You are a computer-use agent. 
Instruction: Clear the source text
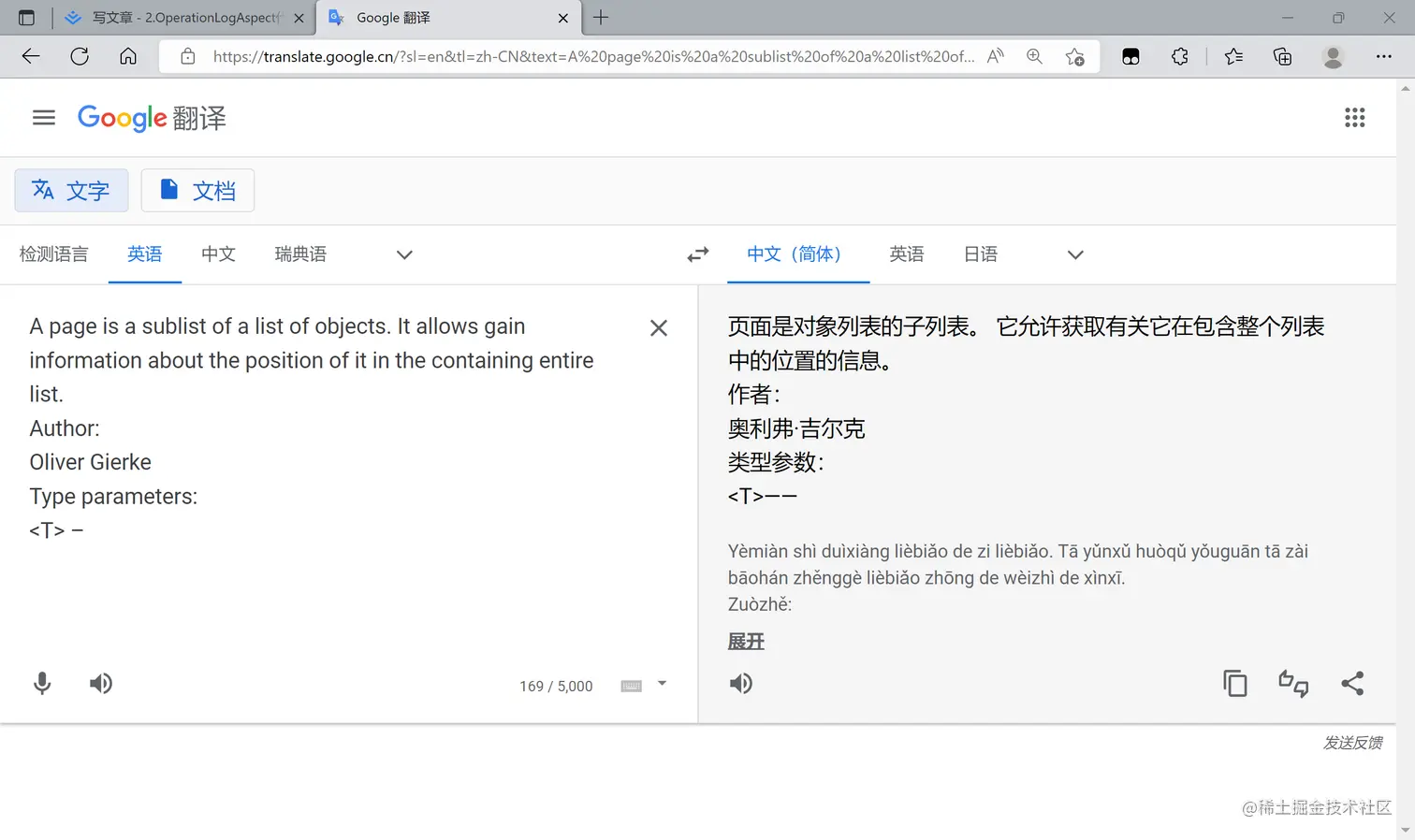point(659,328)
